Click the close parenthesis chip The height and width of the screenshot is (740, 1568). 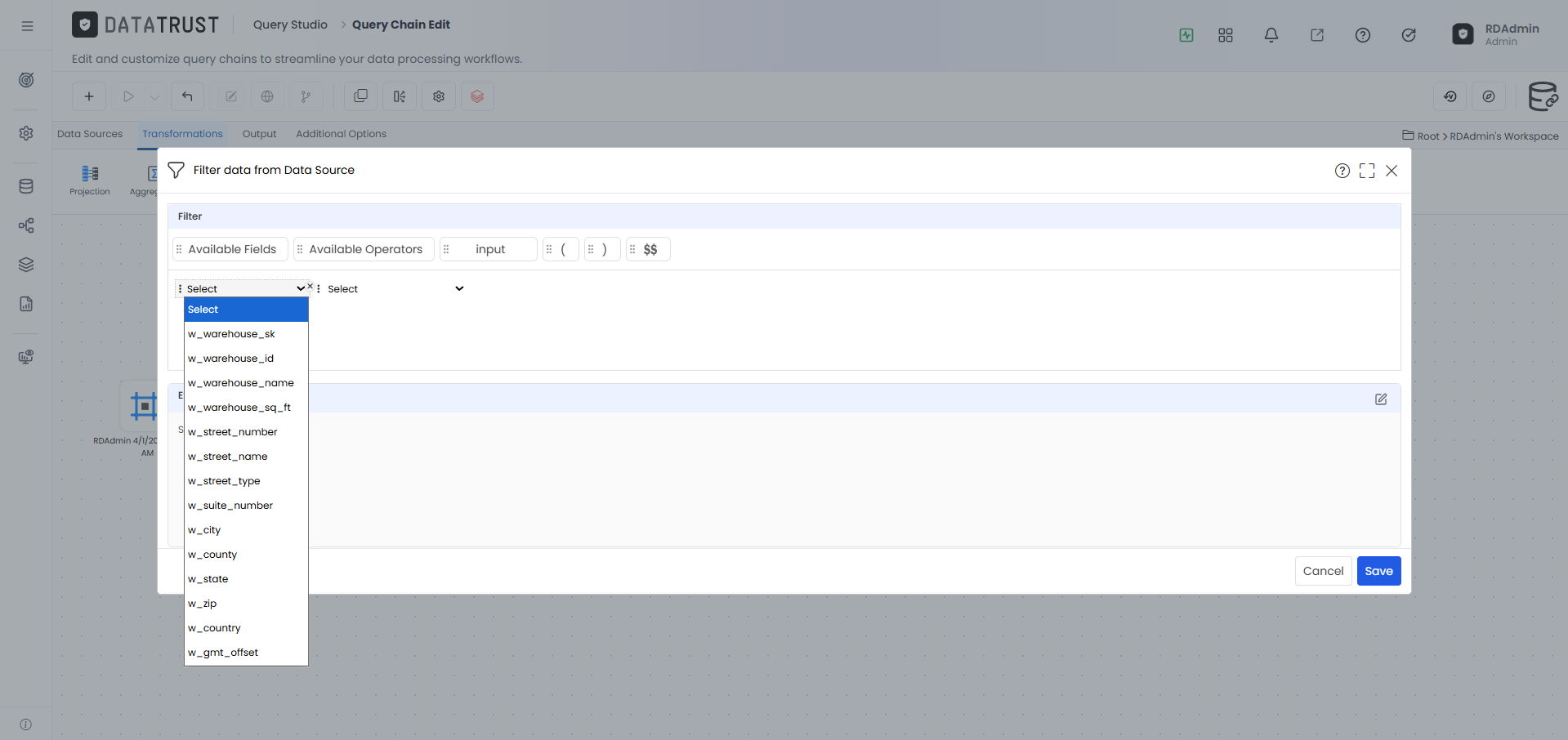pyautogui.click(x=602, y=249)
